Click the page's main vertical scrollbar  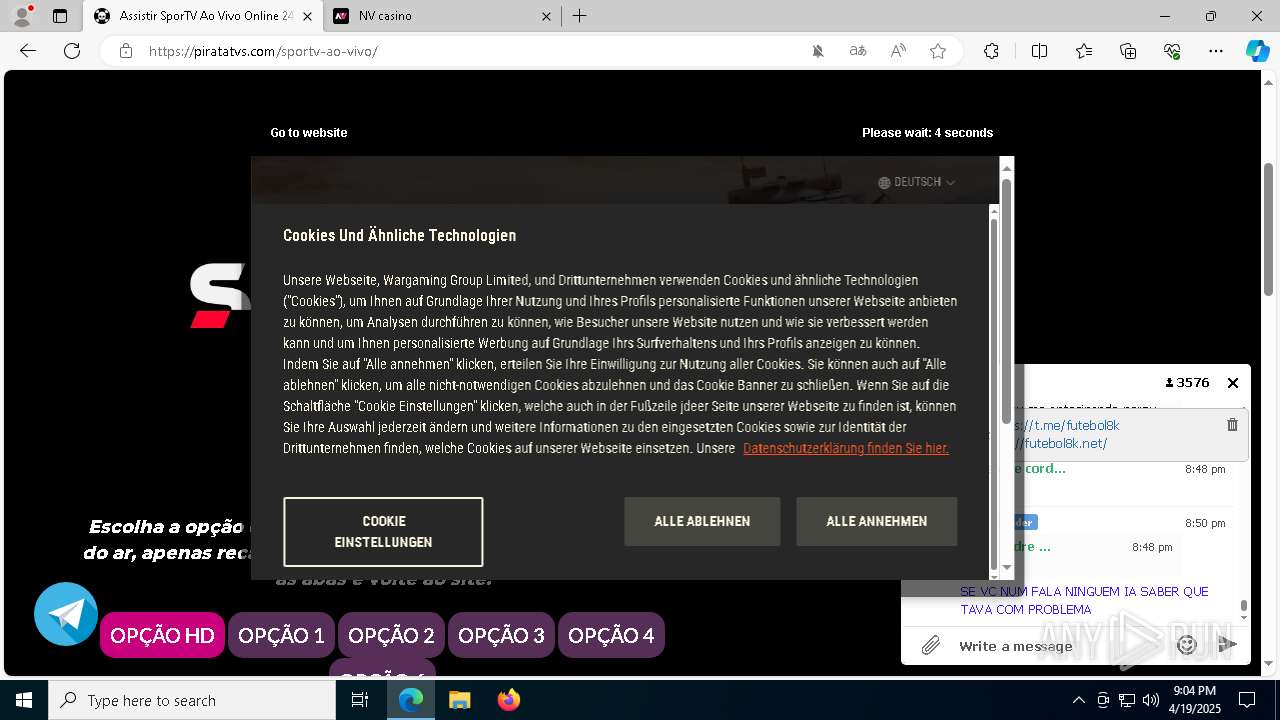coord(1269,230)
